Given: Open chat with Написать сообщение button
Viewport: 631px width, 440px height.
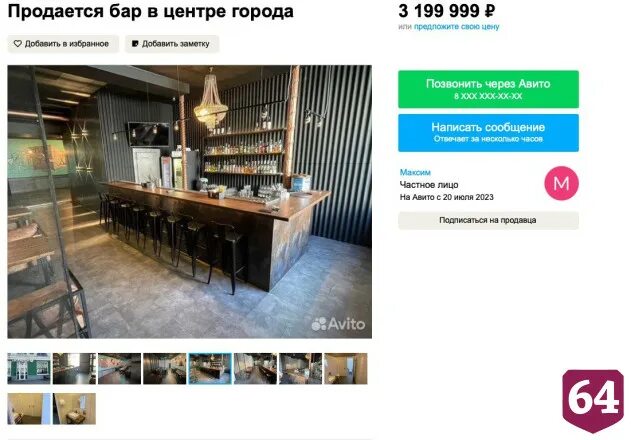Looking at the screenshot, I should [x=488, y=133].
